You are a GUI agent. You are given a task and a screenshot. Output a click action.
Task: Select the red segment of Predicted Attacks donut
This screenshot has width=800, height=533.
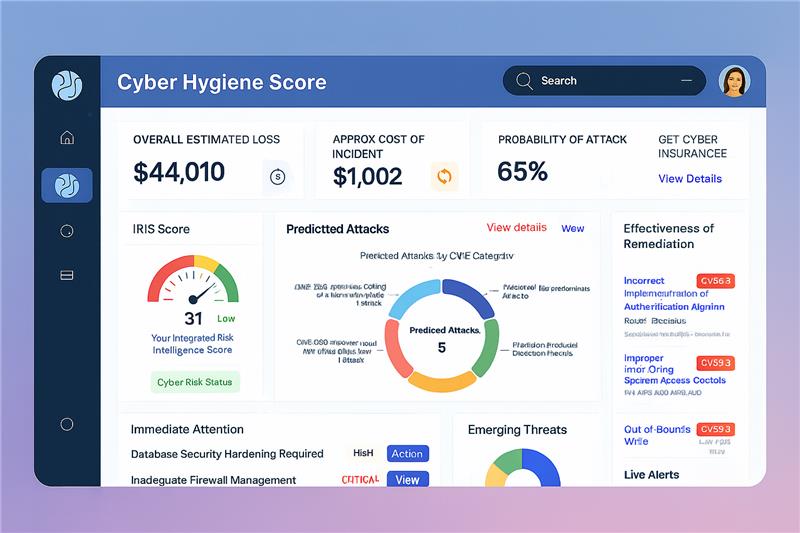[398, 349]
